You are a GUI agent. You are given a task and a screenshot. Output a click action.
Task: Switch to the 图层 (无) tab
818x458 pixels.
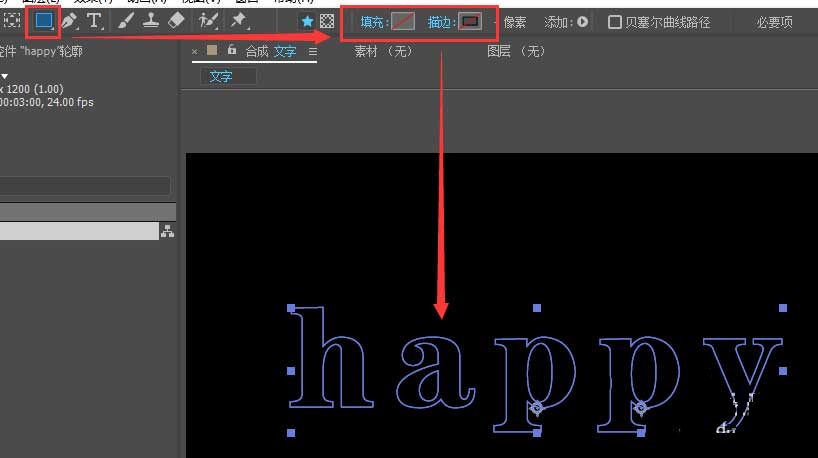pyautogui.click(x=516, y=51)
